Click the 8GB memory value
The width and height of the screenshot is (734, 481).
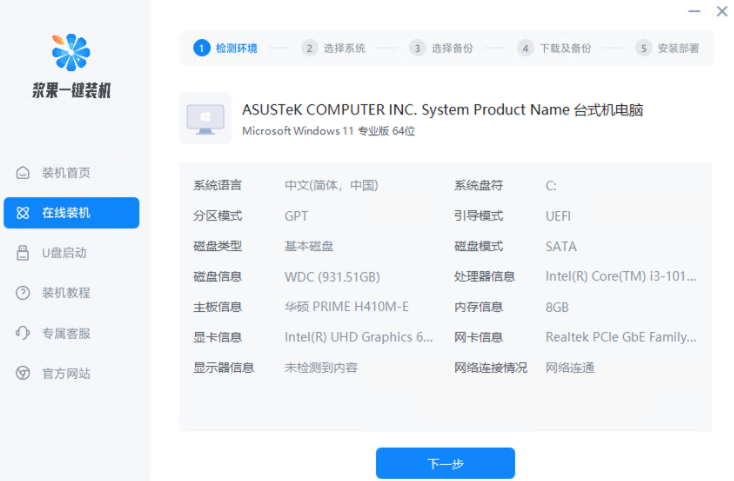pos(557,307)
